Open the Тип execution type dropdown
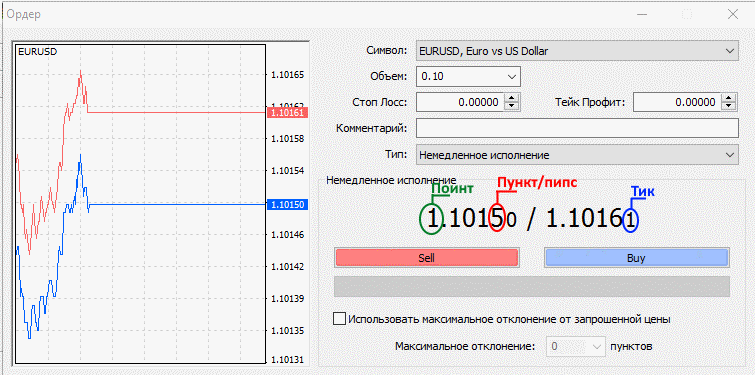Viewport: 755px width, 375px height. tap(577, 155)
